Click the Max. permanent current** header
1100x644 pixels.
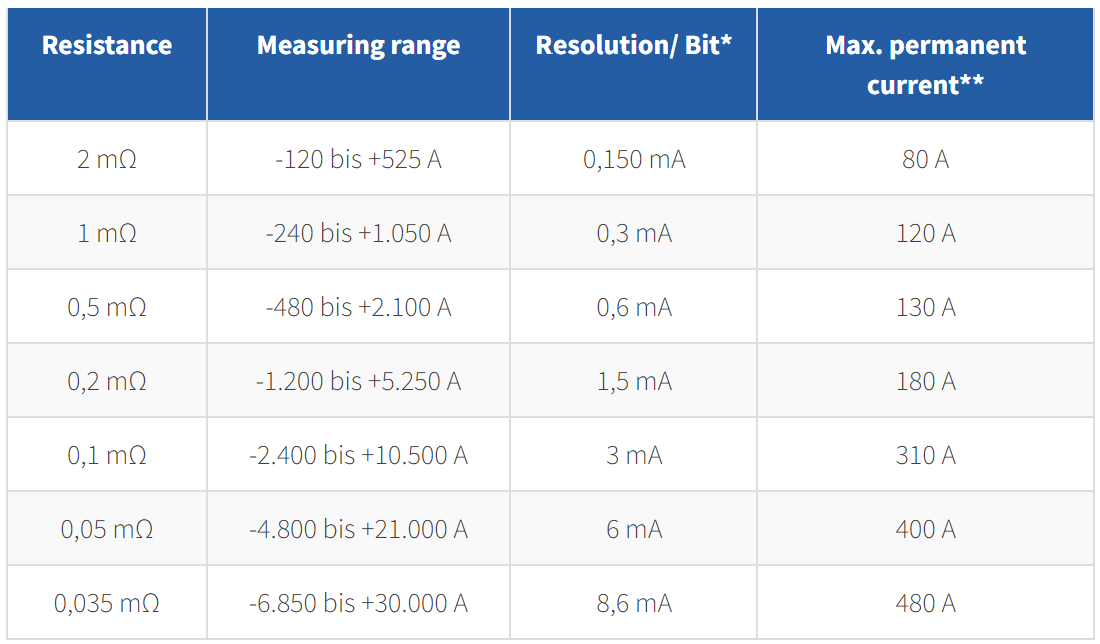click(x=925, y=64)
